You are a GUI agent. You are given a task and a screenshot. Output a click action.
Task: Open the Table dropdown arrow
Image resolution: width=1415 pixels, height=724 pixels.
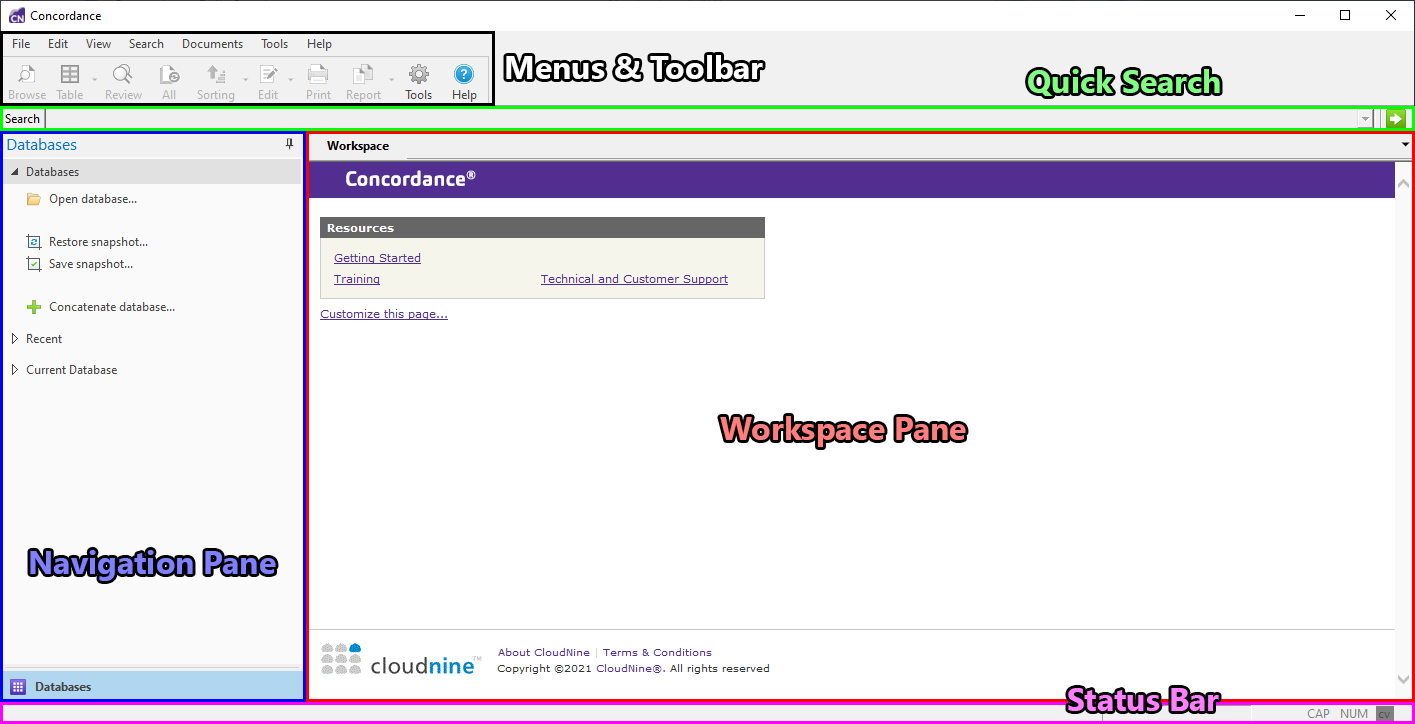click(x=94, y=78)
